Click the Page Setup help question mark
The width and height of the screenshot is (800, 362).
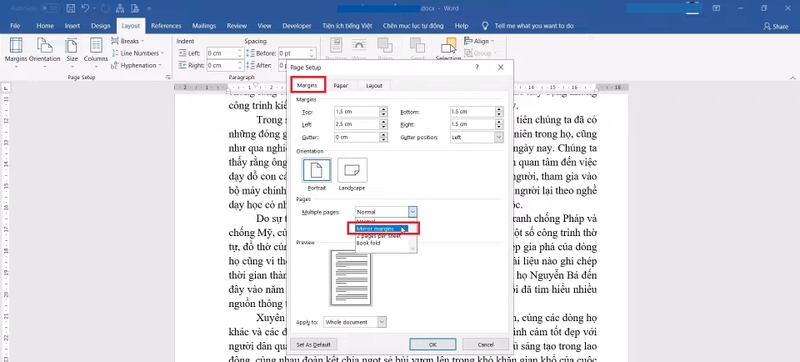pyautogui.click(x=477, y=67)
